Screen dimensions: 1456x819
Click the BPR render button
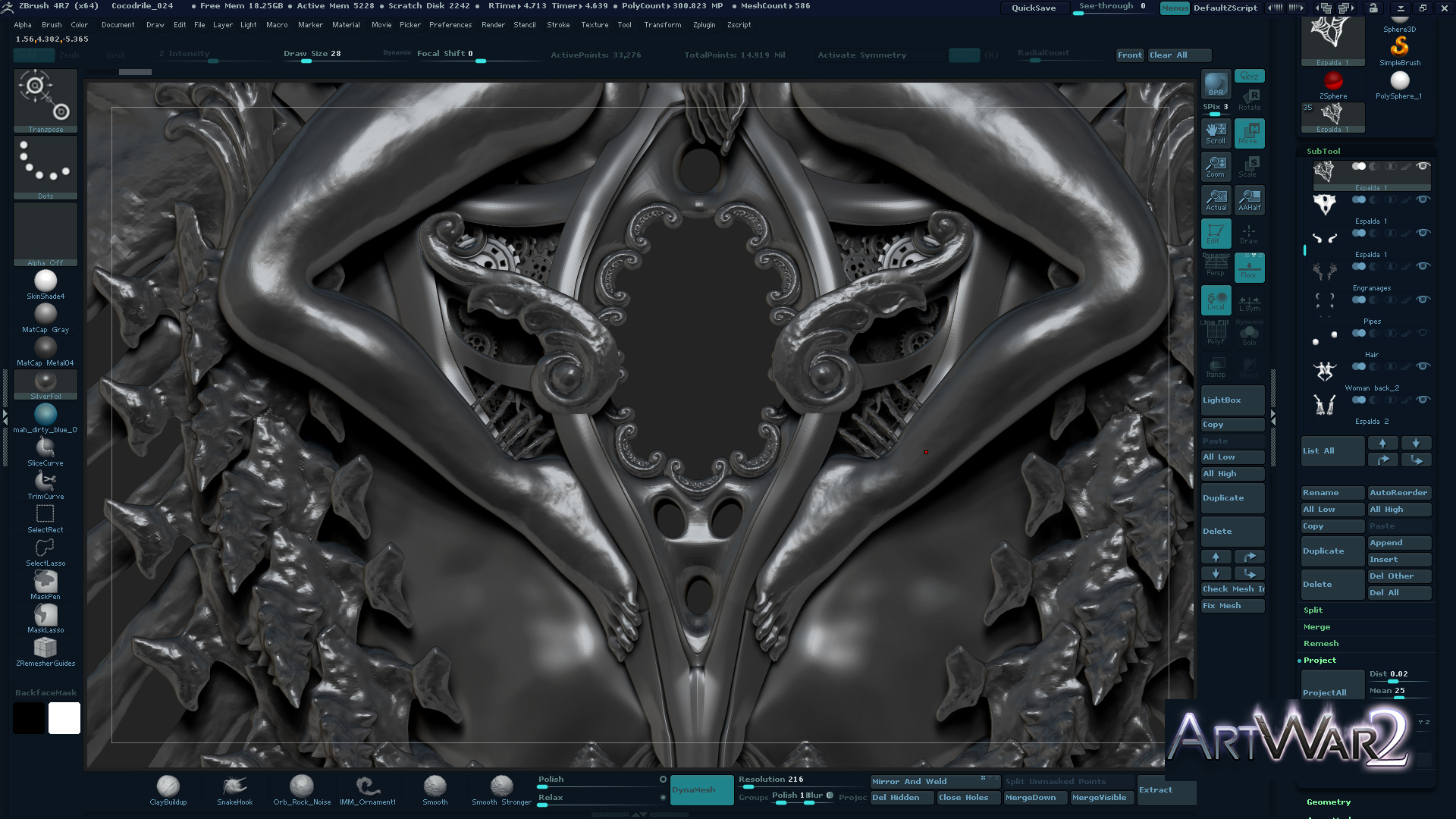[x=1216, y=84]
